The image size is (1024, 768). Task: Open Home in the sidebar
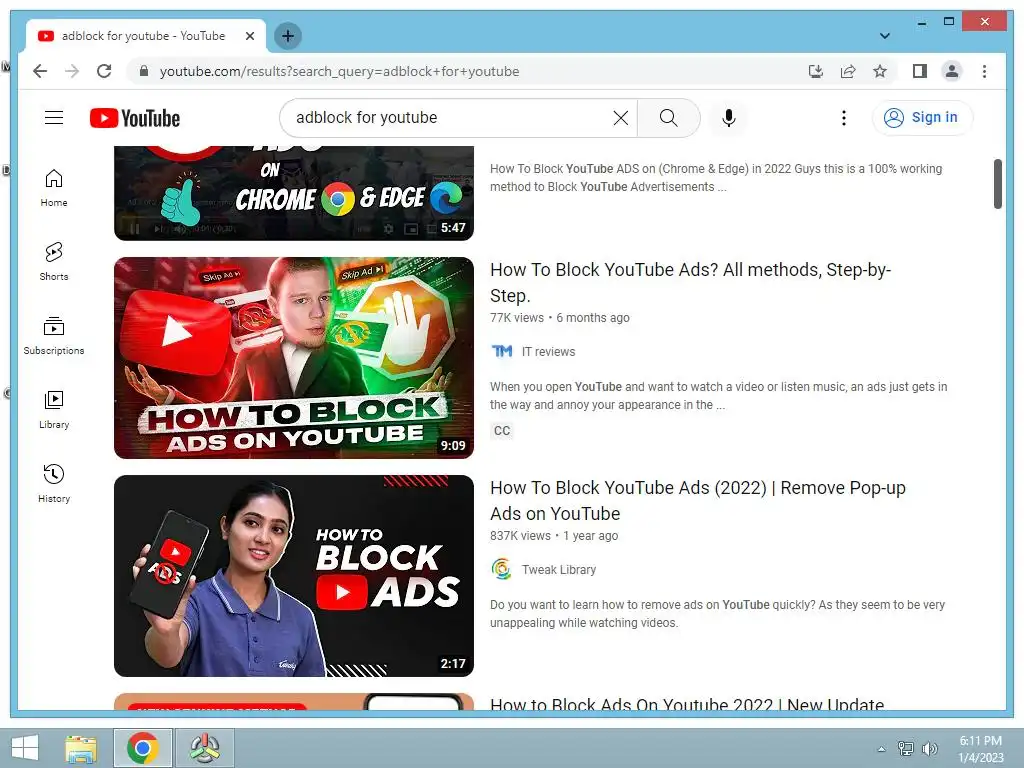(x=54, y=188)
